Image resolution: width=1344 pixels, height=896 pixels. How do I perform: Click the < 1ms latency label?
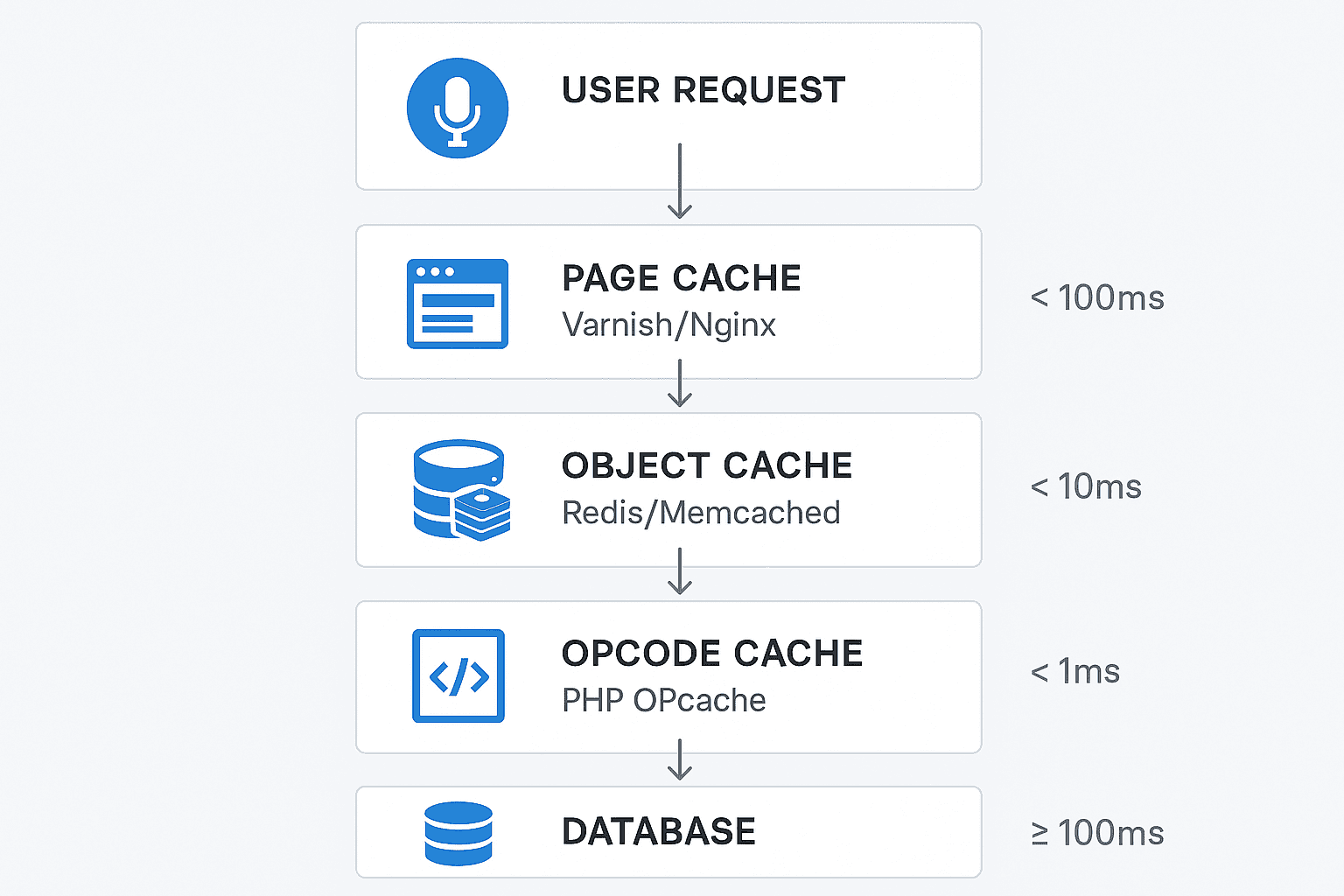pyautogui.click(x=1075, y=672)
